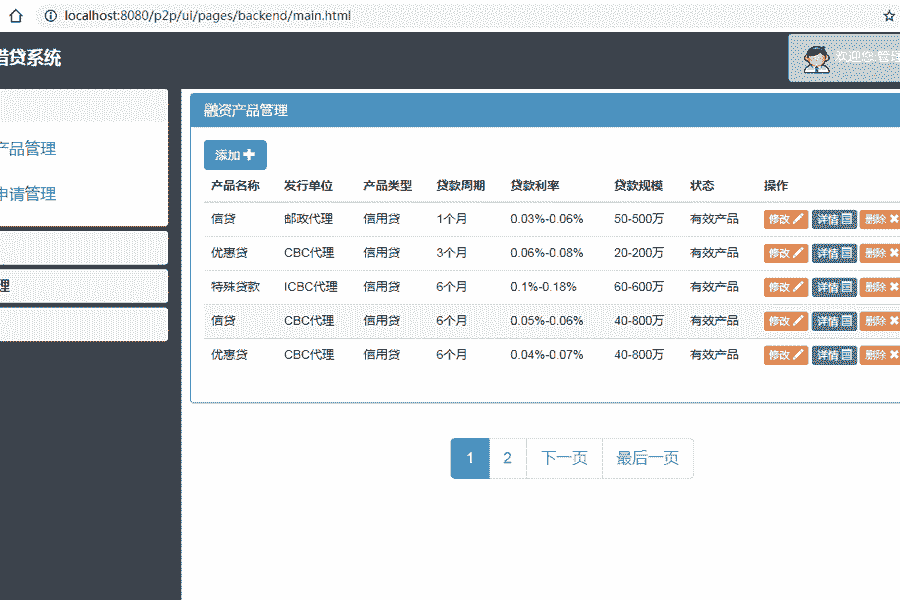Delete the 邮政代理 product row
Screen dimensions: 900x600
pyautogui.click(x=880, y=219)
